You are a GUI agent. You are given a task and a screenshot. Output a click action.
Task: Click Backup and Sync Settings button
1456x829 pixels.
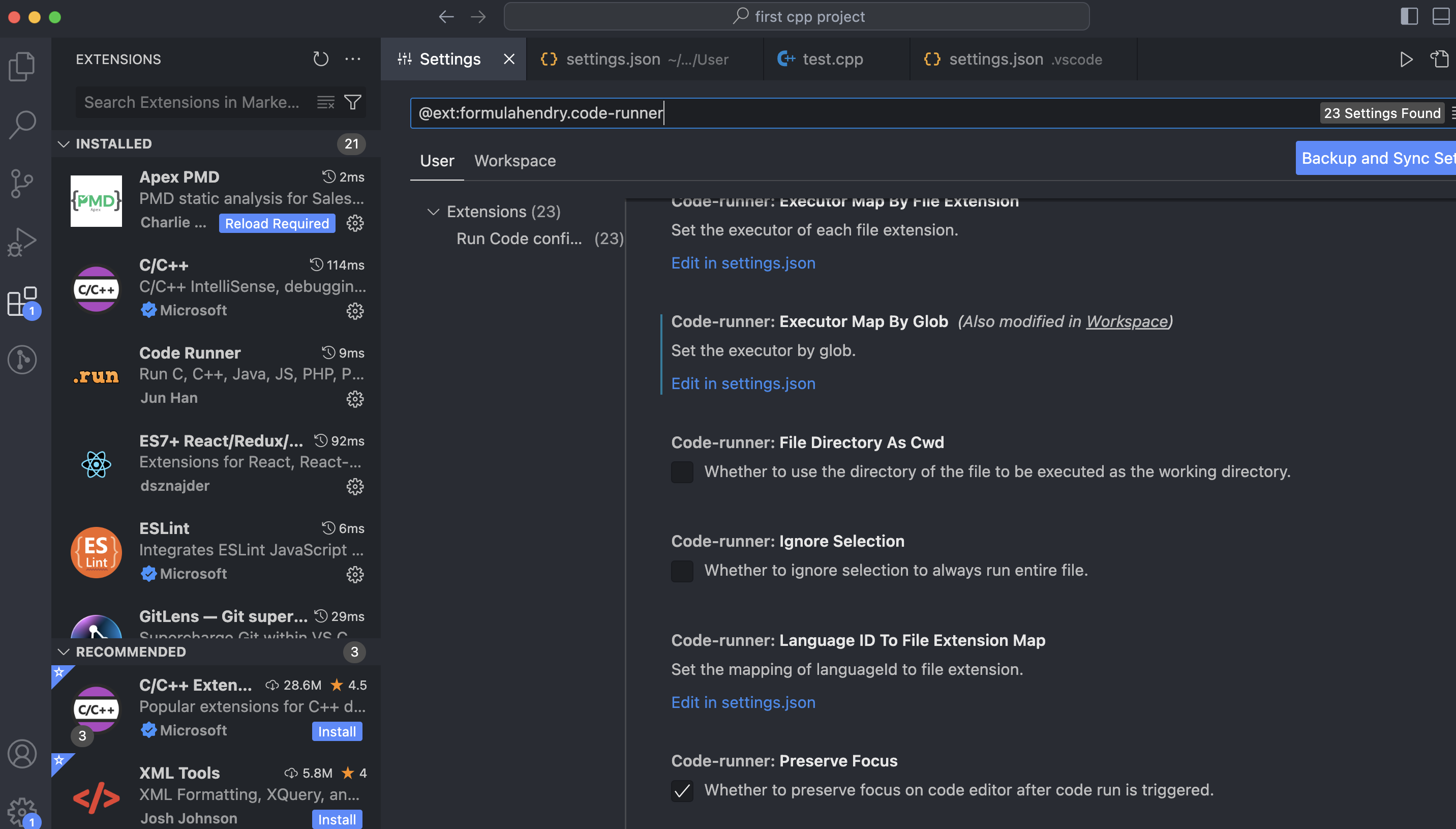coord(1376,158)
